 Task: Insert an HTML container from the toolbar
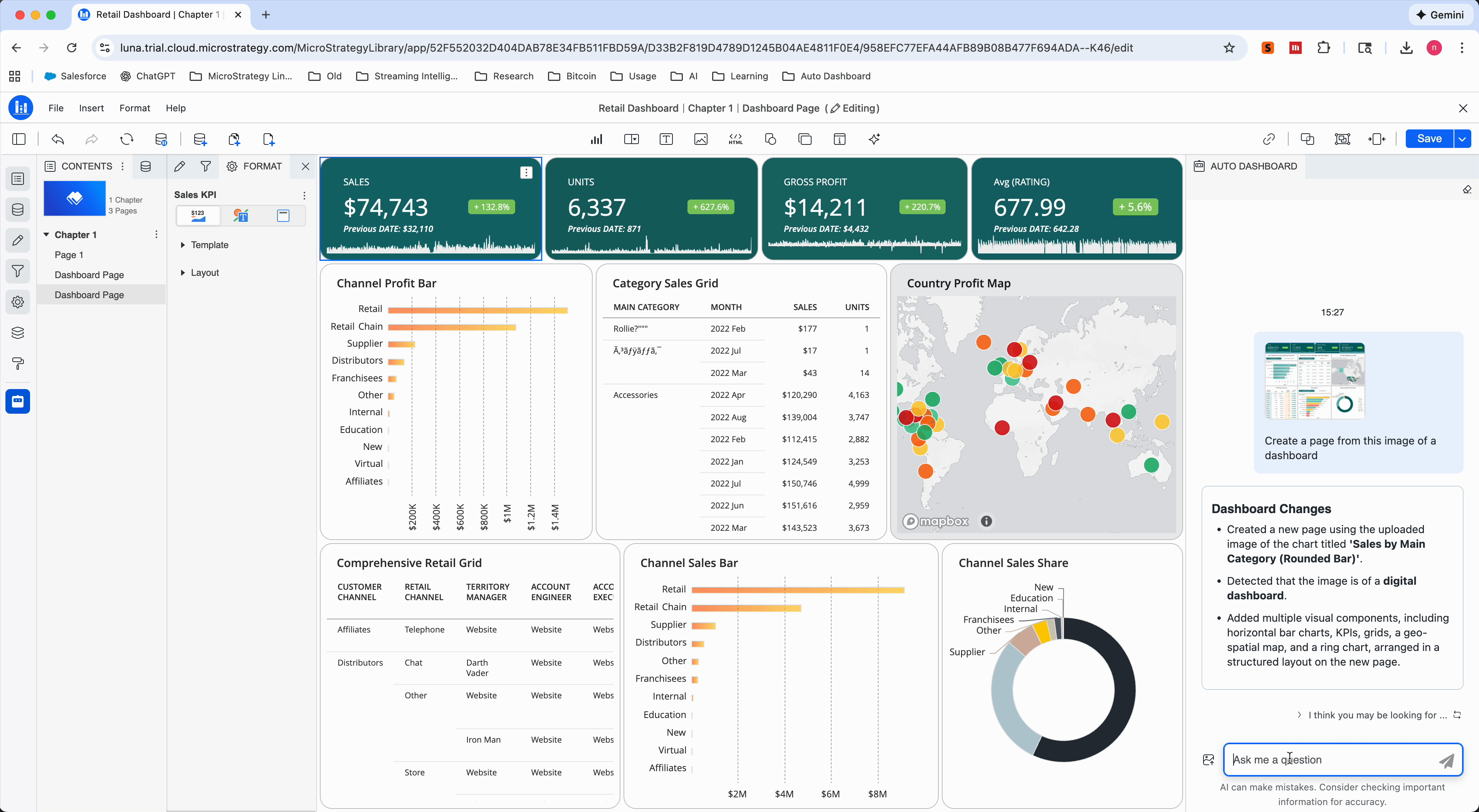[x=735, y=139]
